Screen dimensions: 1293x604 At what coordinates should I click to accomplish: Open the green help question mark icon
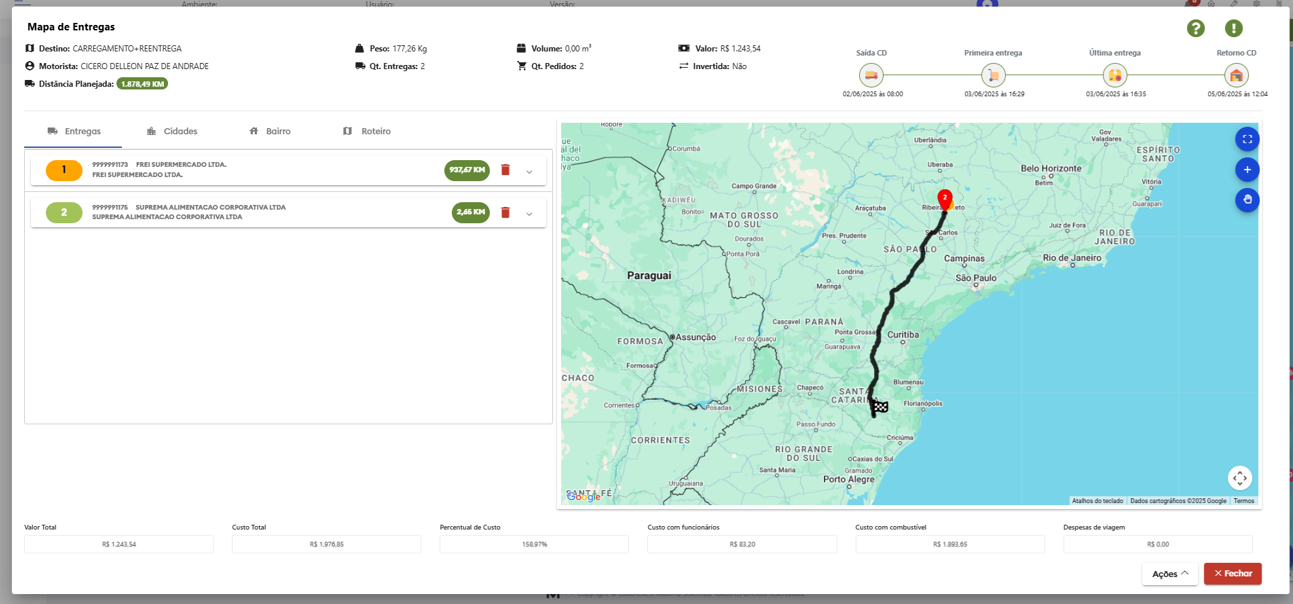click(1196, 28)
